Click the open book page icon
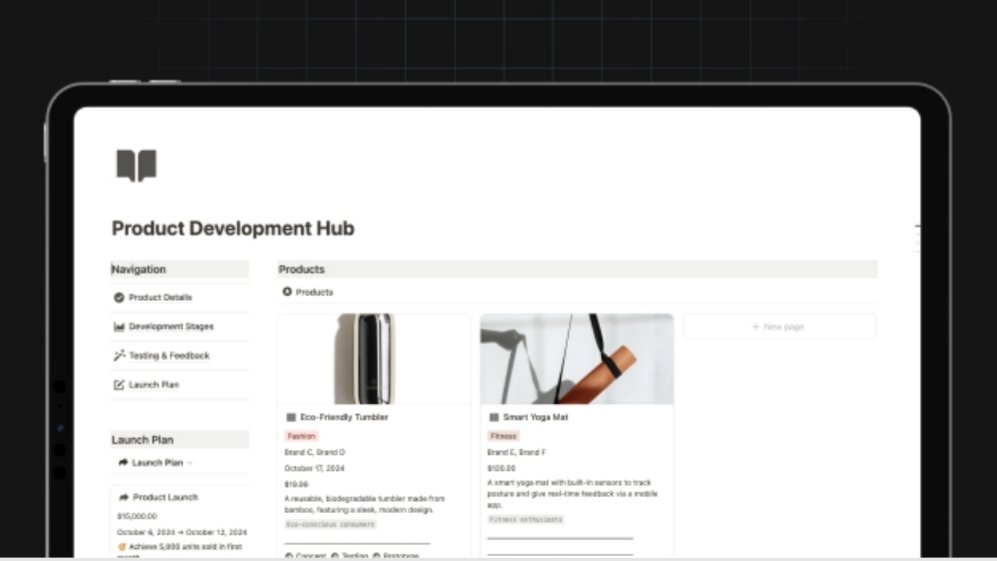This screenshot has width=997, height=561. click(136, 165)
